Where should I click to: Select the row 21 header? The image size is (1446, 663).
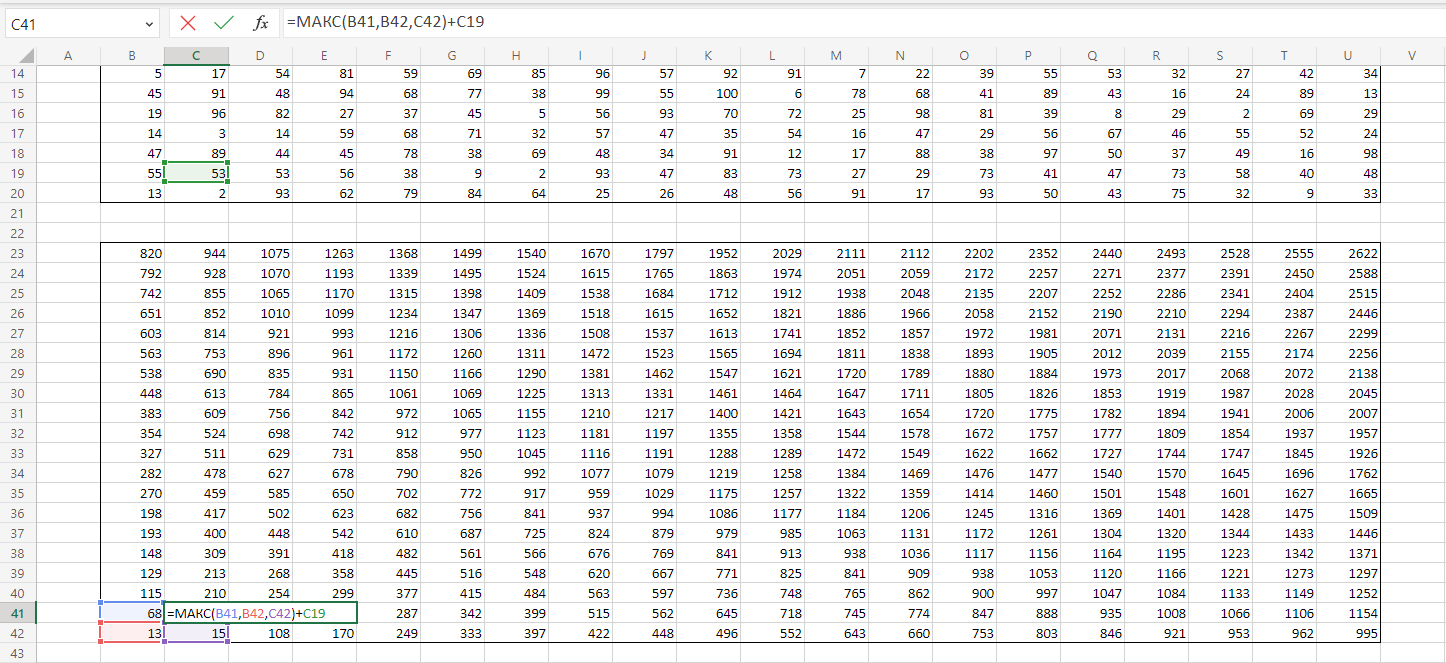point(18,213)
